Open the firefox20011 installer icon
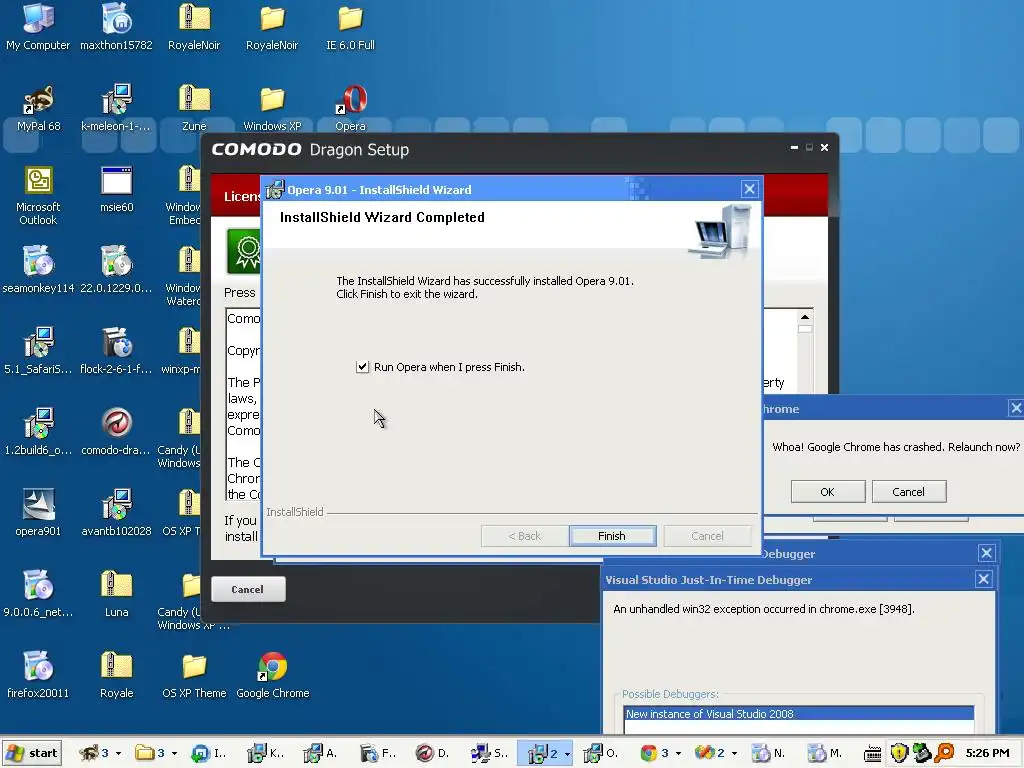This screenshot has width=1024, height=768. [38, 674]
